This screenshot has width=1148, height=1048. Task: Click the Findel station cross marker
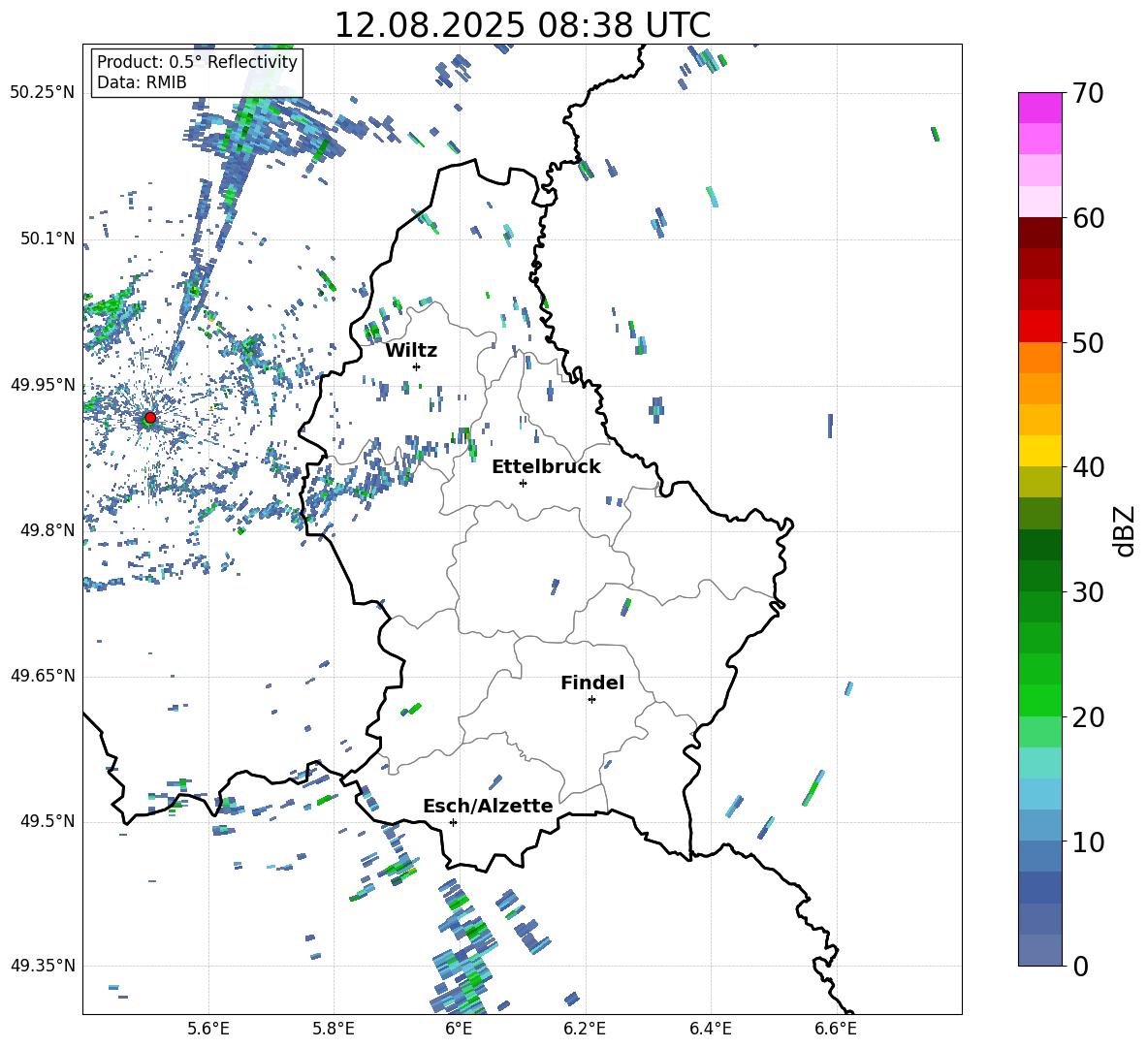(591, 700)
